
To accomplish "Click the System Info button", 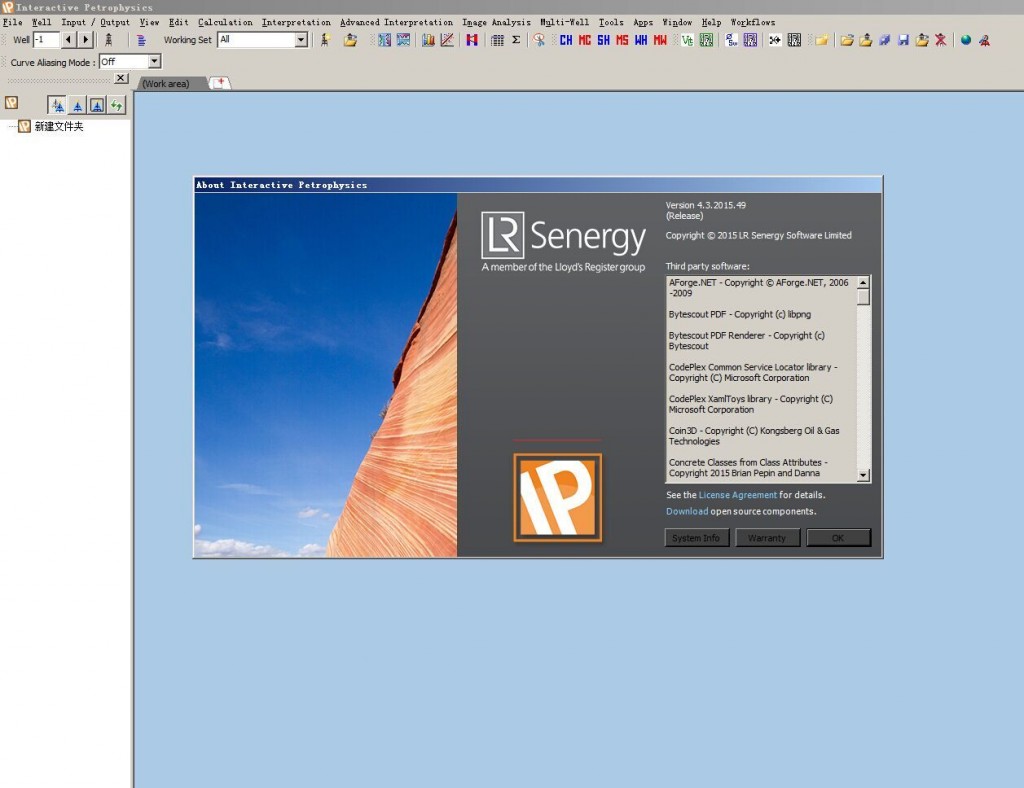I will tap(696, 538).
